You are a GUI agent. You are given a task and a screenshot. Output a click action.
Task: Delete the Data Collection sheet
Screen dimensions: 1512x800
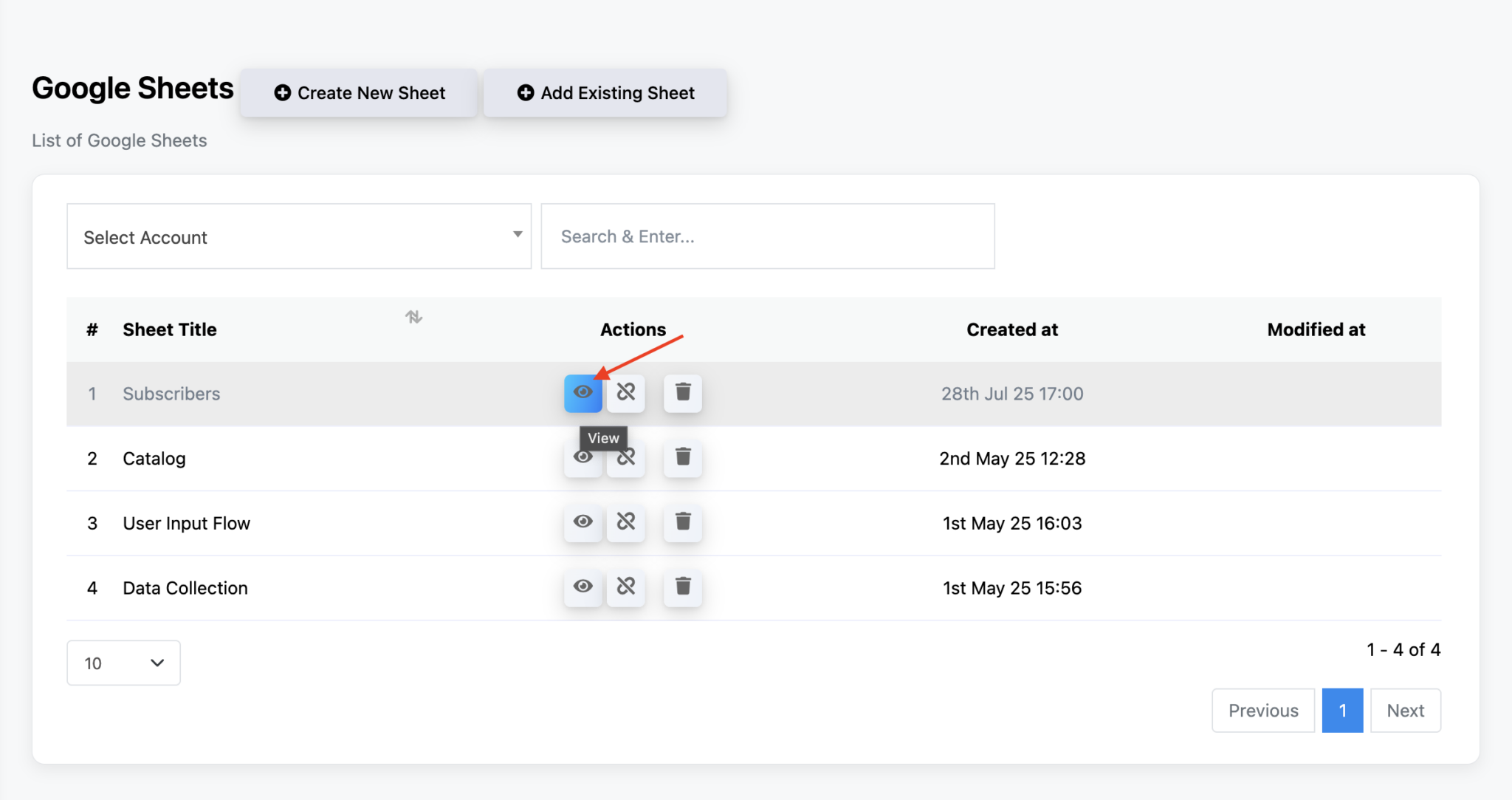pos(683,587)
